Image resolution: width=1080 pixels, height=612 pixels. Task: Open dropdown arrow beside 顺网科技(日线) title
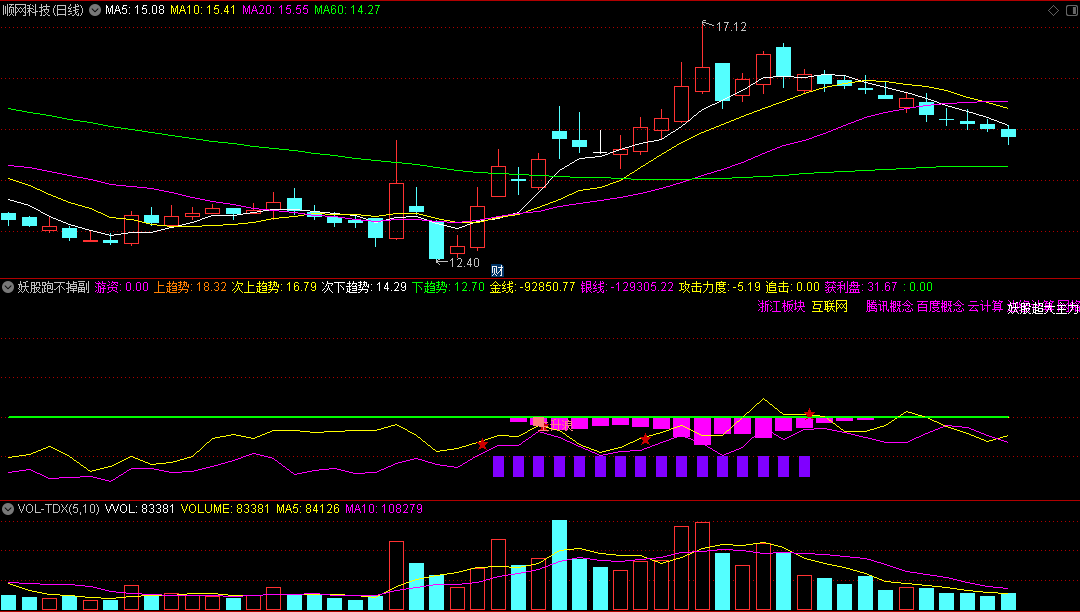pyautogui.click(x=95, y=10)
